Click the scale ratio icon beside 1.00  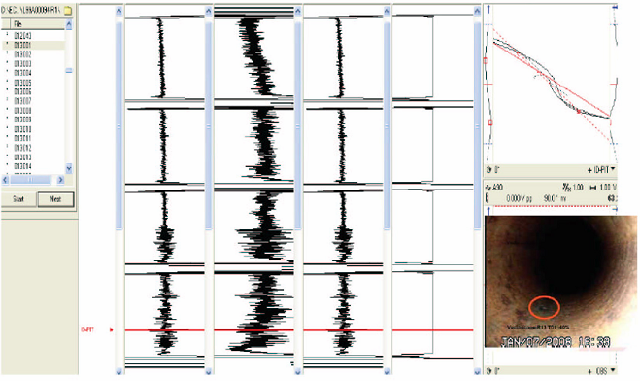[x=567, y=187]
